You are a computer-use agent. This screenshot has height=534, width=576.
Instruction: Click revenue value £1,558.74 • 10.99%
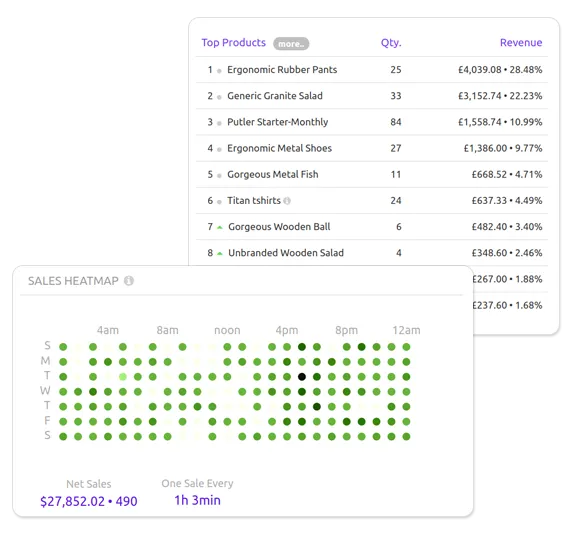click(500, 122)
